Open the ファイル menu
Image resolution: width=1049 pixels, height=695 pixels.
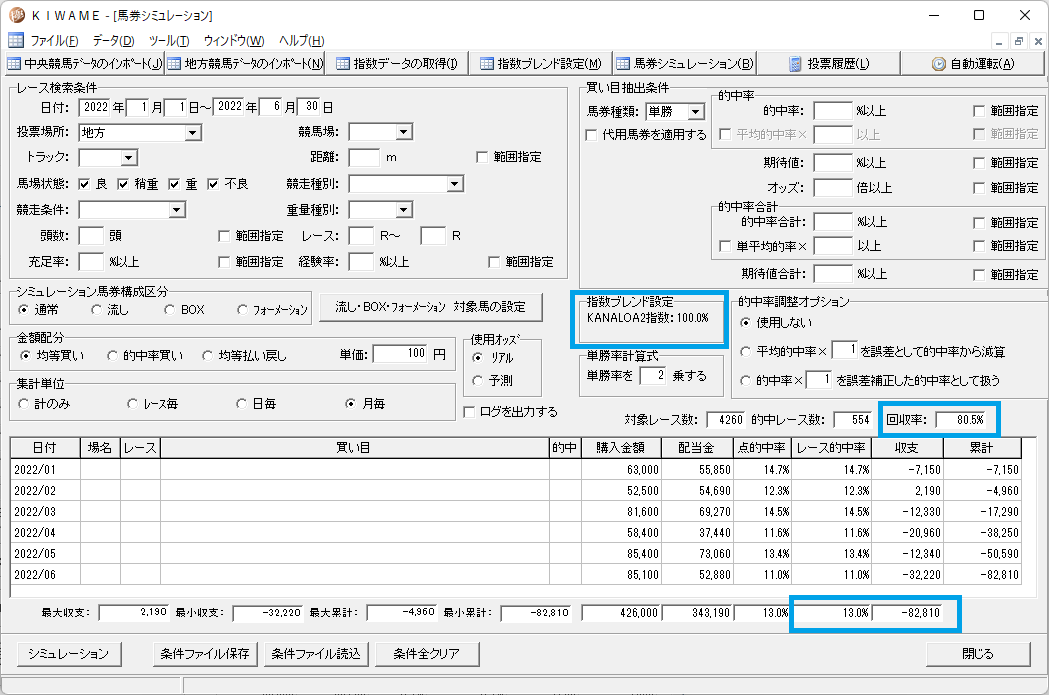[54, 40]
